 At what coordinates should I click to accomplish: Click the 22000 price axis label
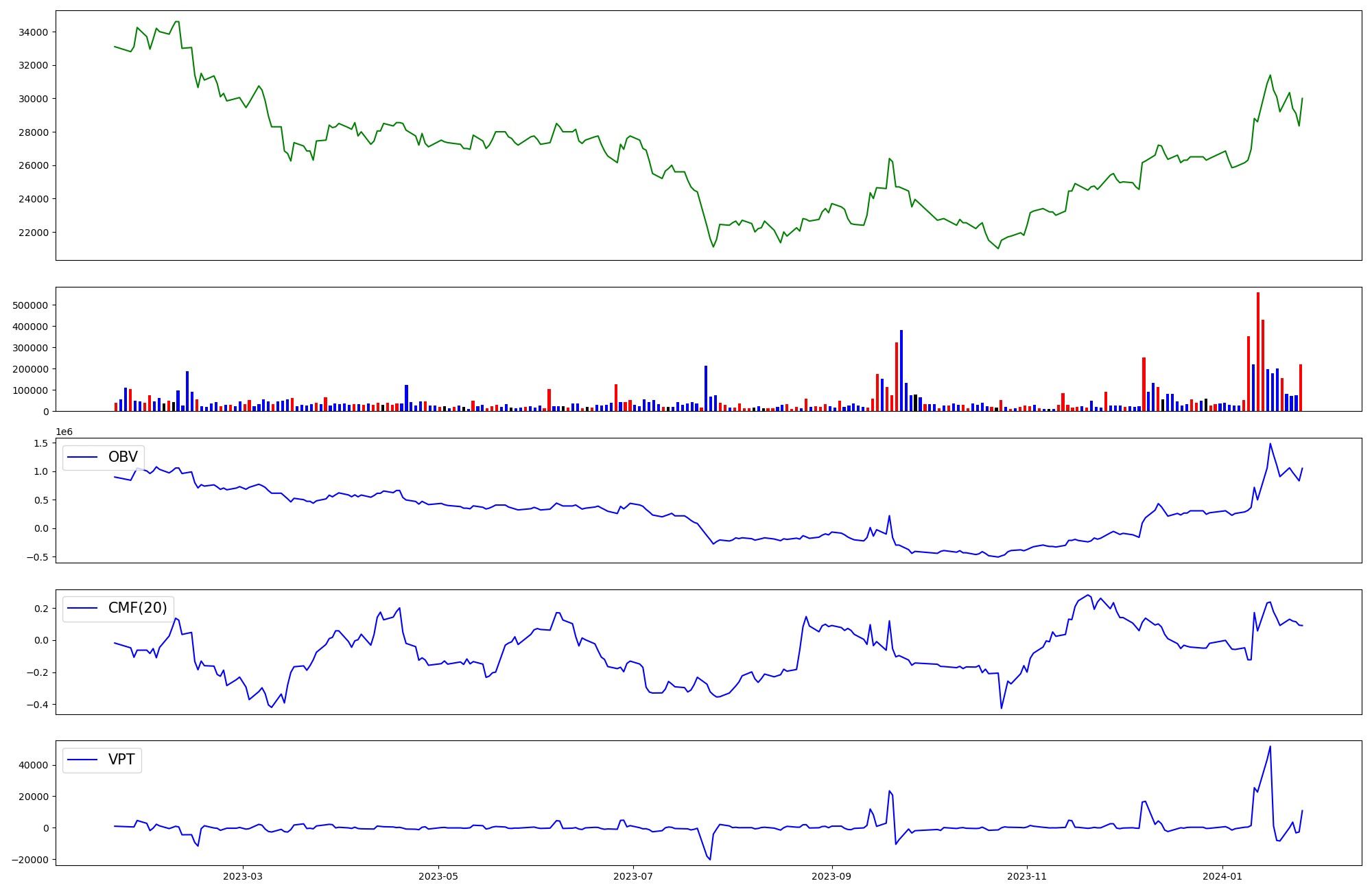[33, 233]
